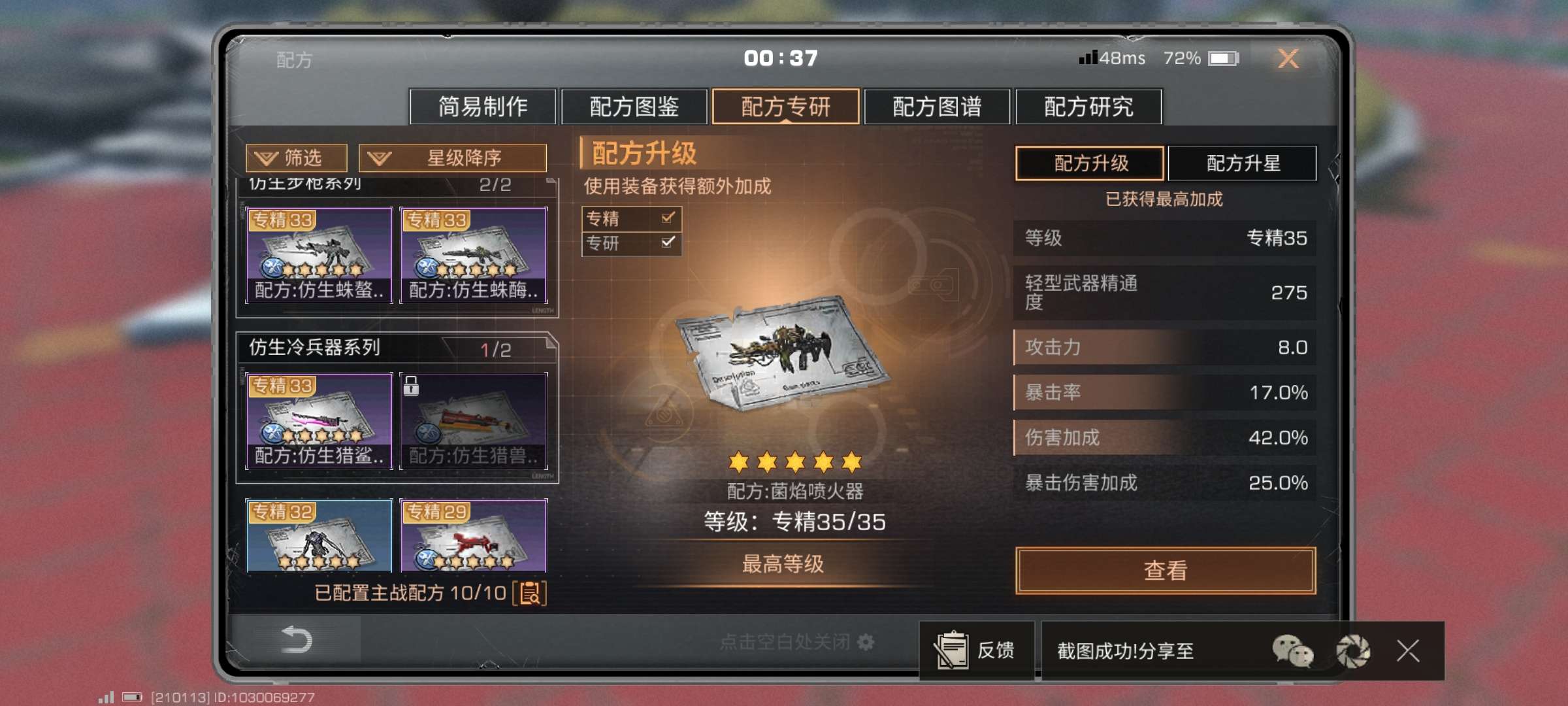Click the back arrow icon
This screenshot has width=1568, height=706.
[295, 640]
